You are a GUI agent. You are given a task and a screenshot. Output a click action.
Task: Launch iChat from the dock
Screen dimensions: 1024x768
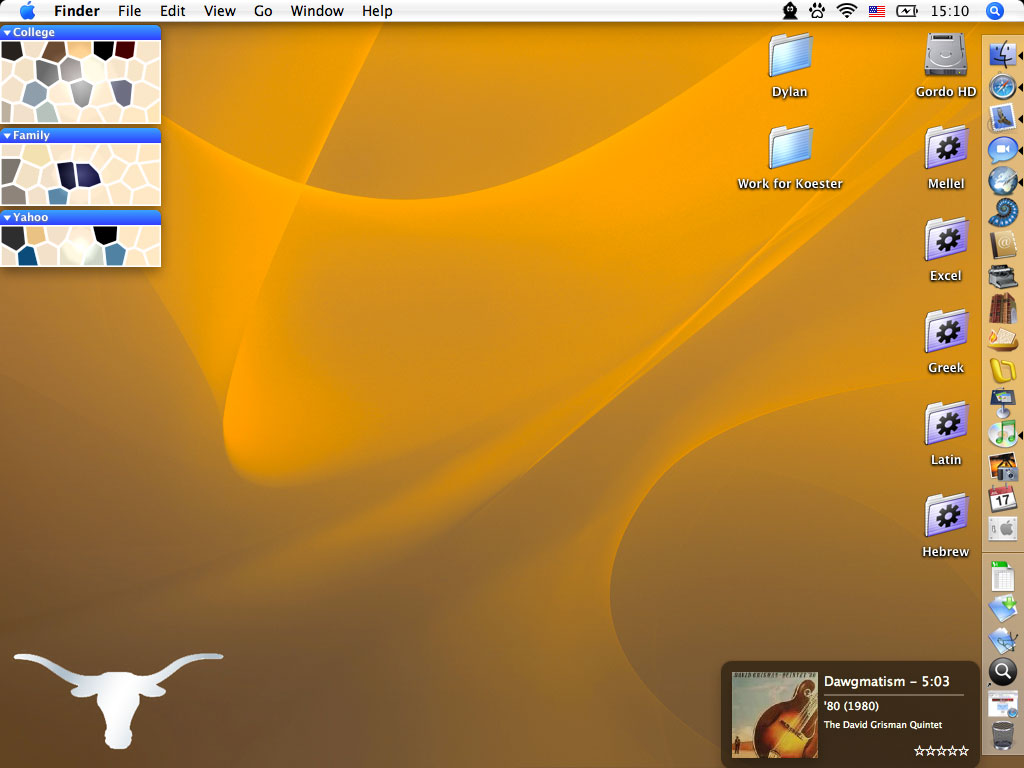pos(1002,150)
